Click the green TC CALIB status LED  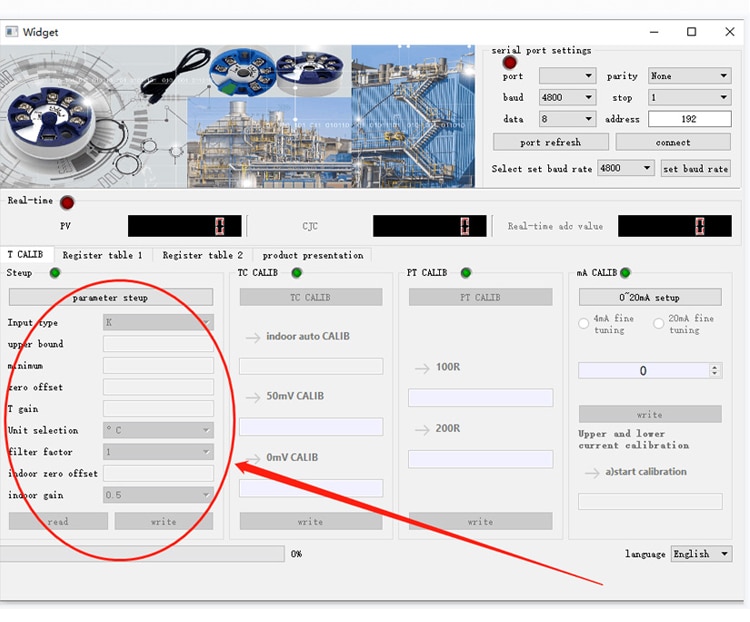coord(296,273)
